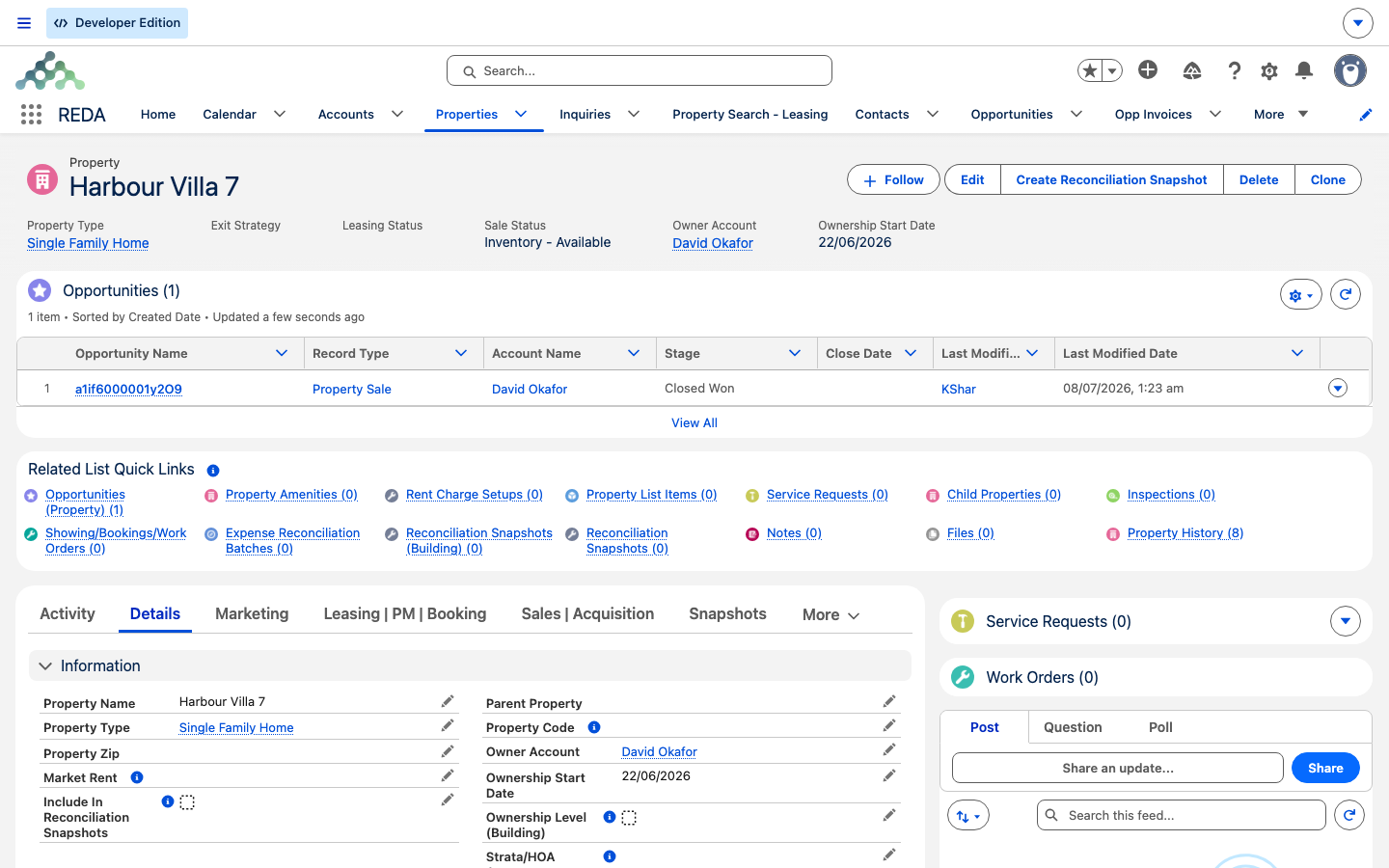
Task: Sort by Stage column header
Action: tap(682, 354)
